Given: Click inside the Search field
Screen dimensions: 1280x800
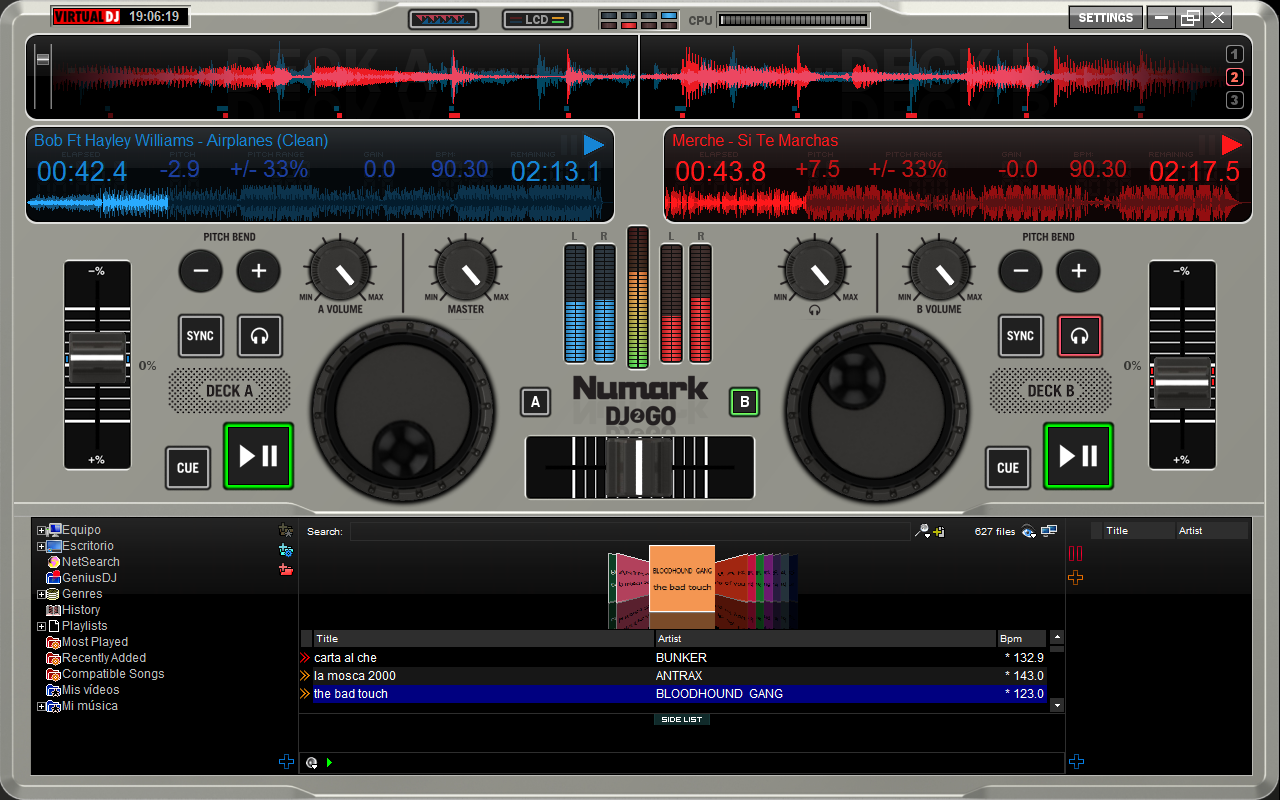Looking at the screenshot, I should (x=630, y=532).
